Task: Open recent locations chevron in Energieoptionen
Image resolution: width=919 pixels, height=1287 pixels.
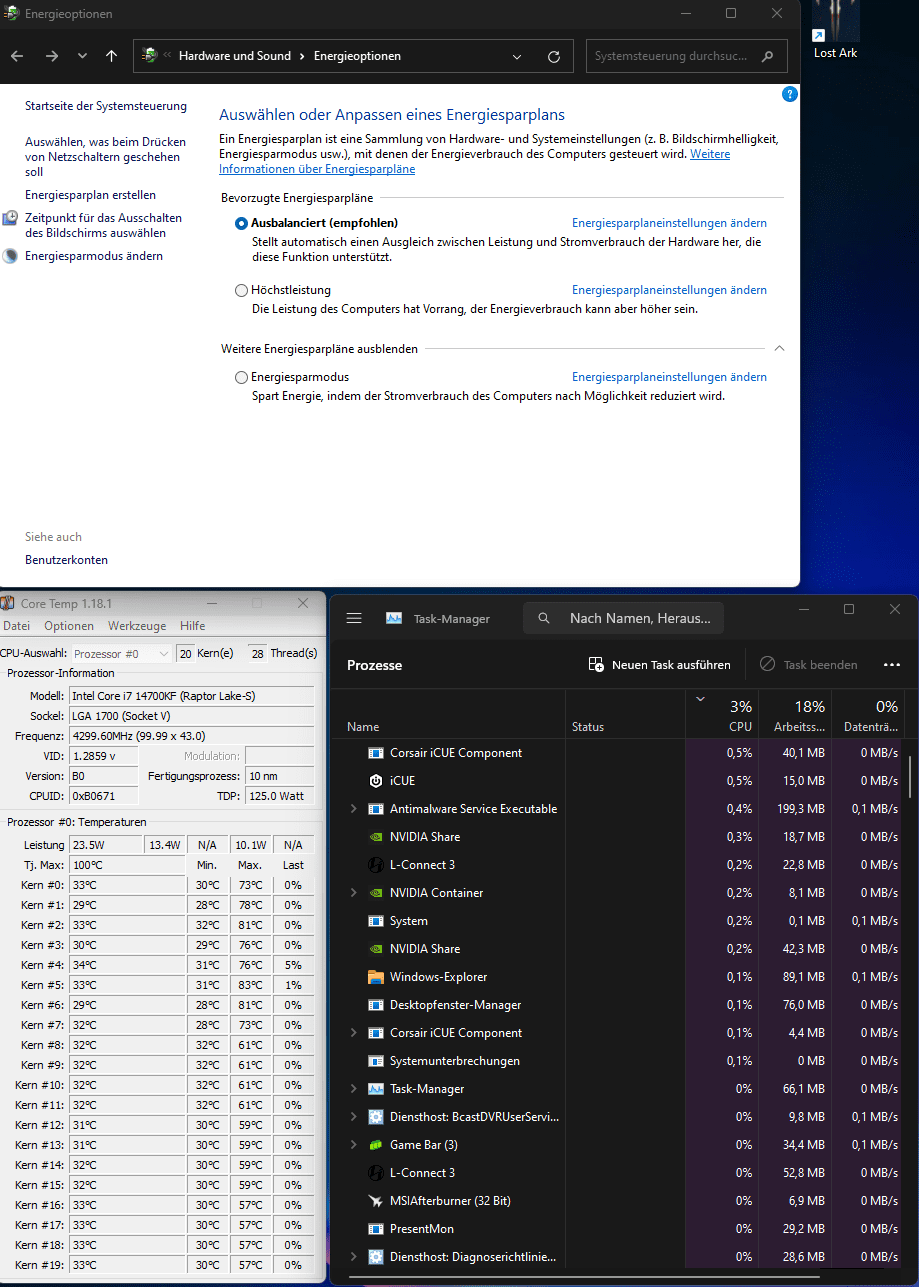Action: [x=82, y=56]
